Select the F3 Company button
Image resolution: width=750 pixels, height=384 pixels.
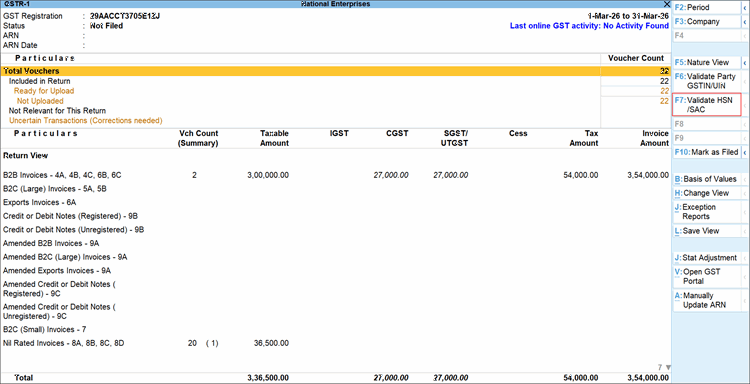707,22
